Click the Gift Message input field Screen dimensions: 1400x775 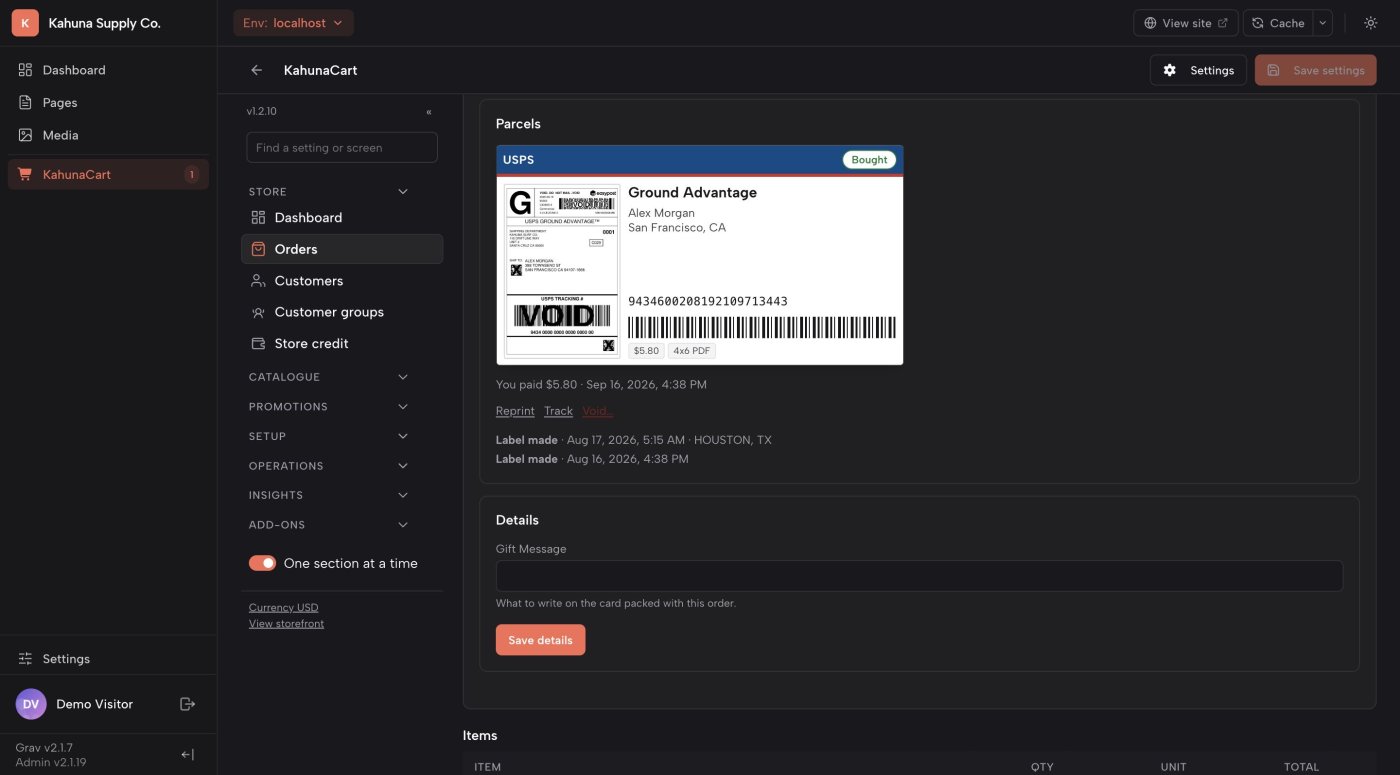pos(919,576)
